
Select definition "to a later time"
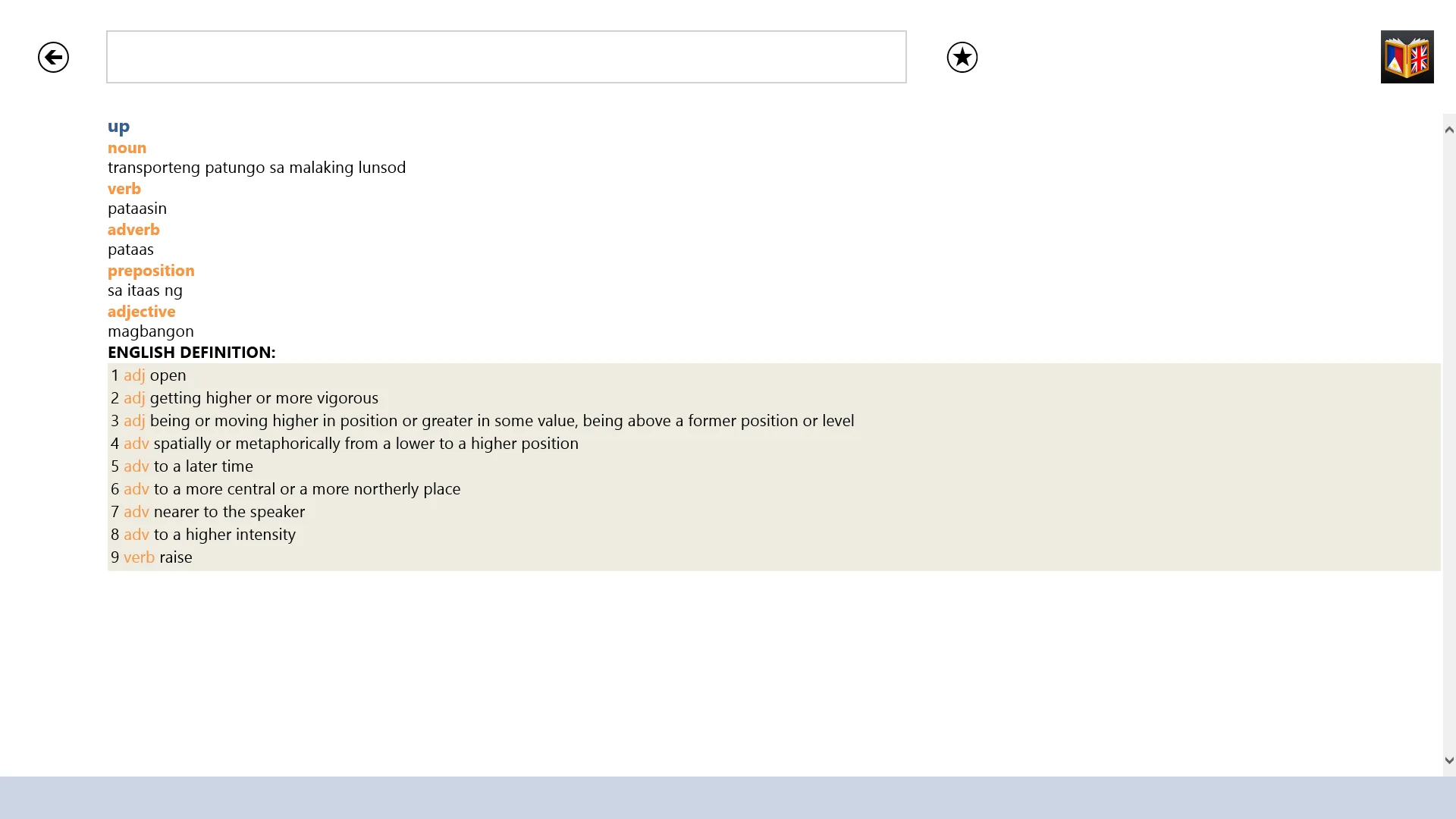pos(203,466)
